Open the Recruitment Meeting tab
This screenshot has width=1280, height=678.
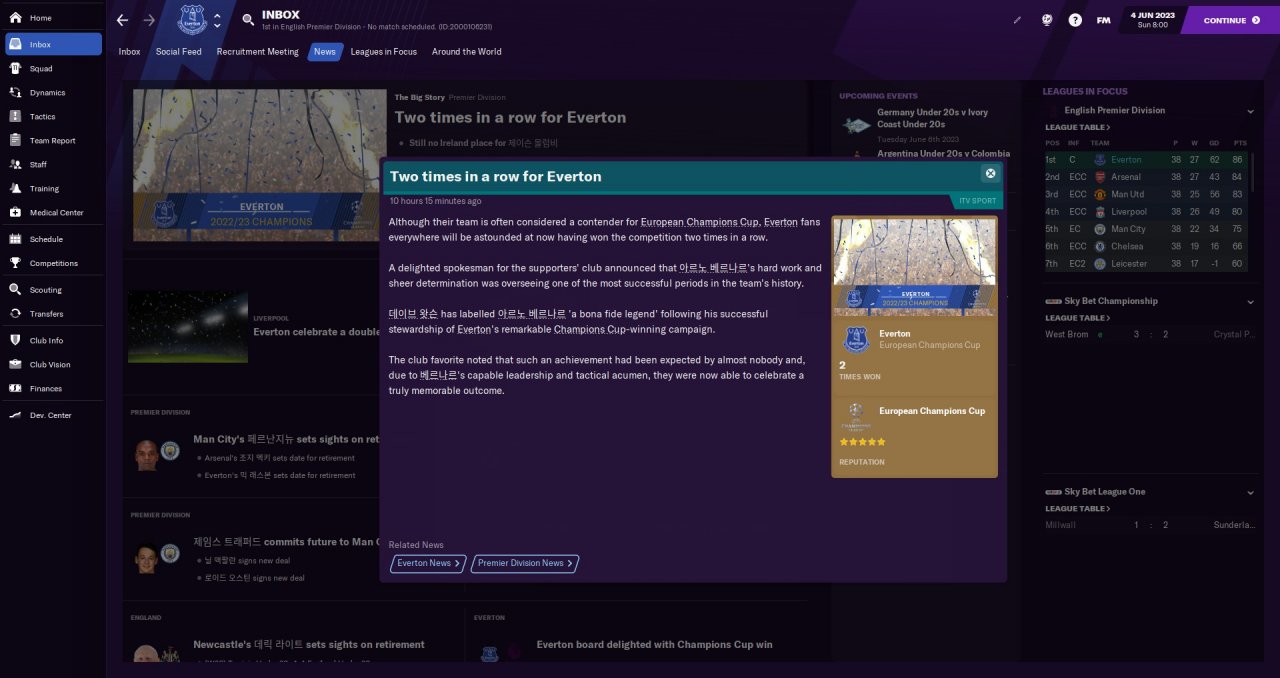tap(257, 52)
